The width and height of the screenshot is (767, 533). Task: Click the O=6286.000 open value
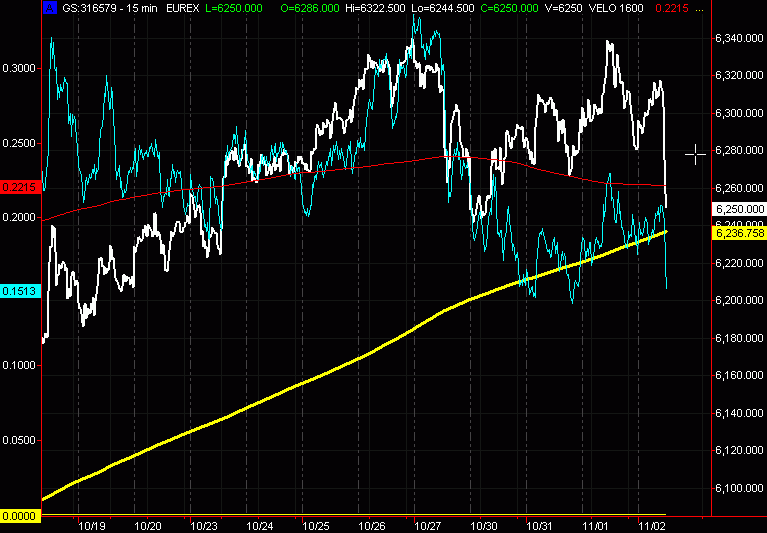310,8
